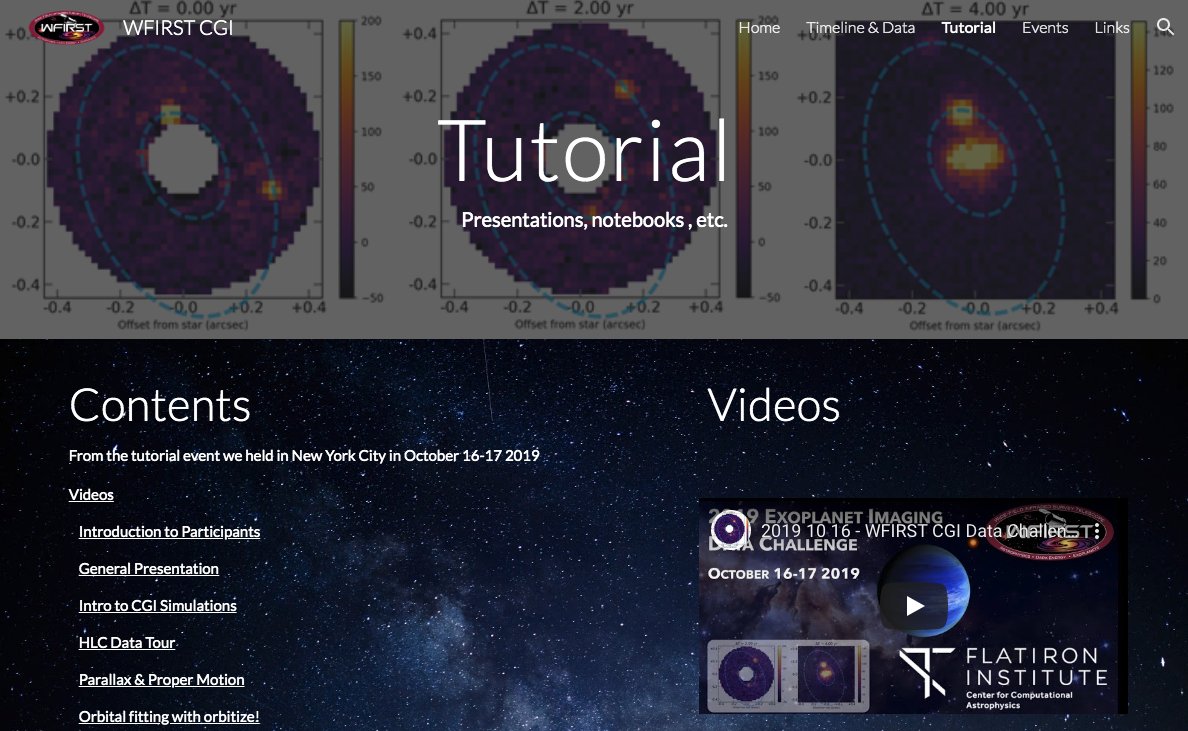Click the New York City tutorial event description

[x=304, y=455]
